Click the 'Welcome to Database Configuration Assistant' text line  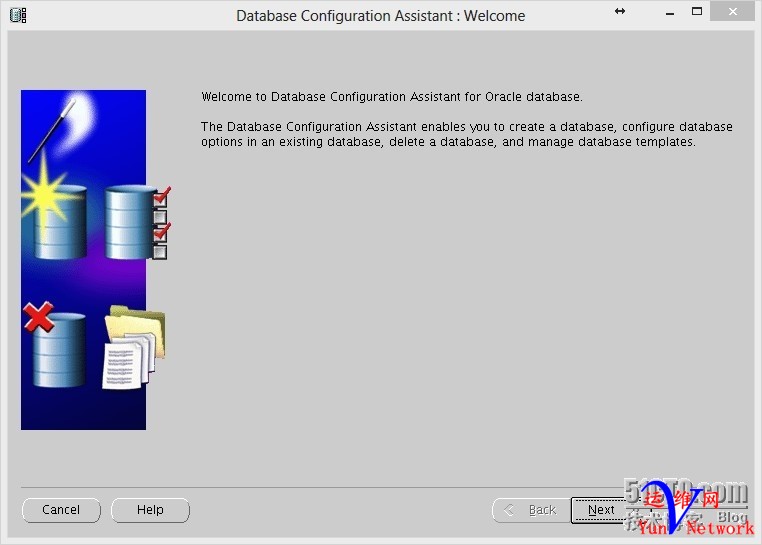(392, 97)
